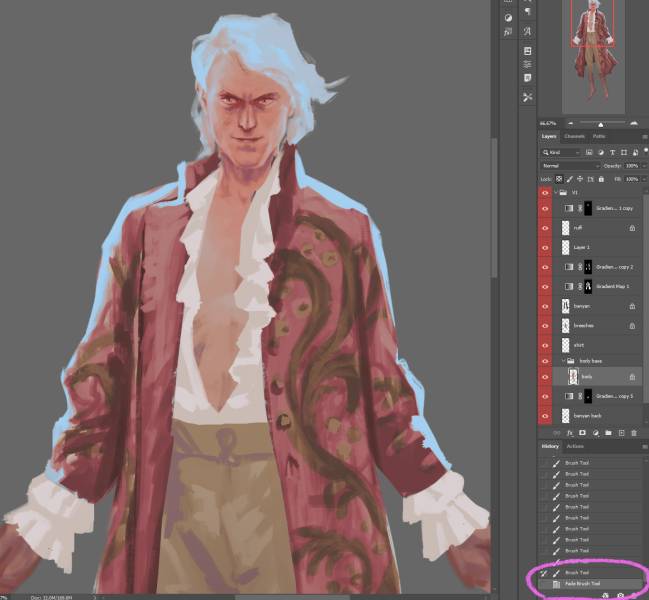The height and width of the screenshot is (600, 649).
Task: Click the Navigator zoom slider
Action: click(x=598, y=122)
